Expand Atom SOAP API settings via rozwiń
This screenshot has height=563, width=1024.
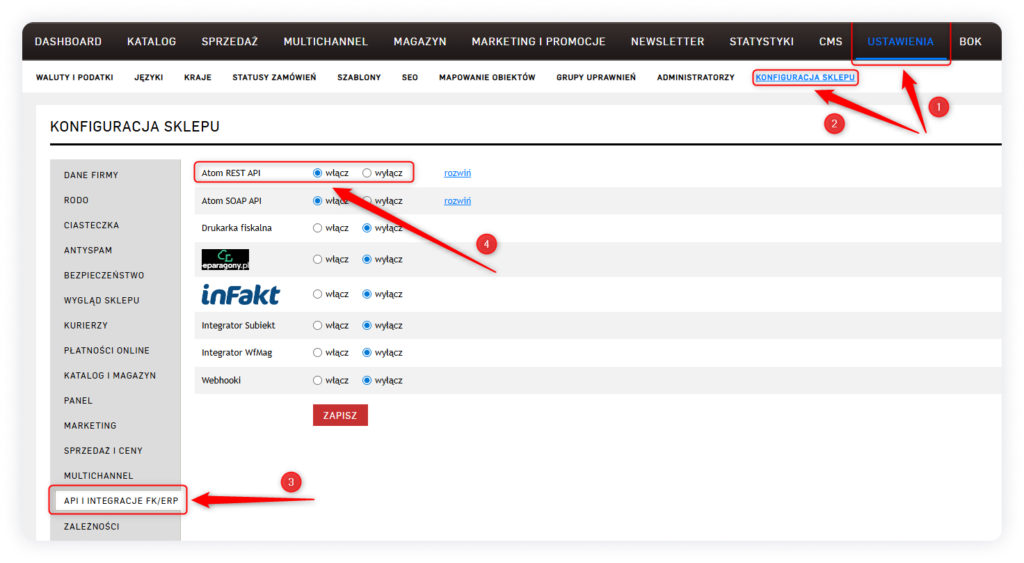(457, 201)
